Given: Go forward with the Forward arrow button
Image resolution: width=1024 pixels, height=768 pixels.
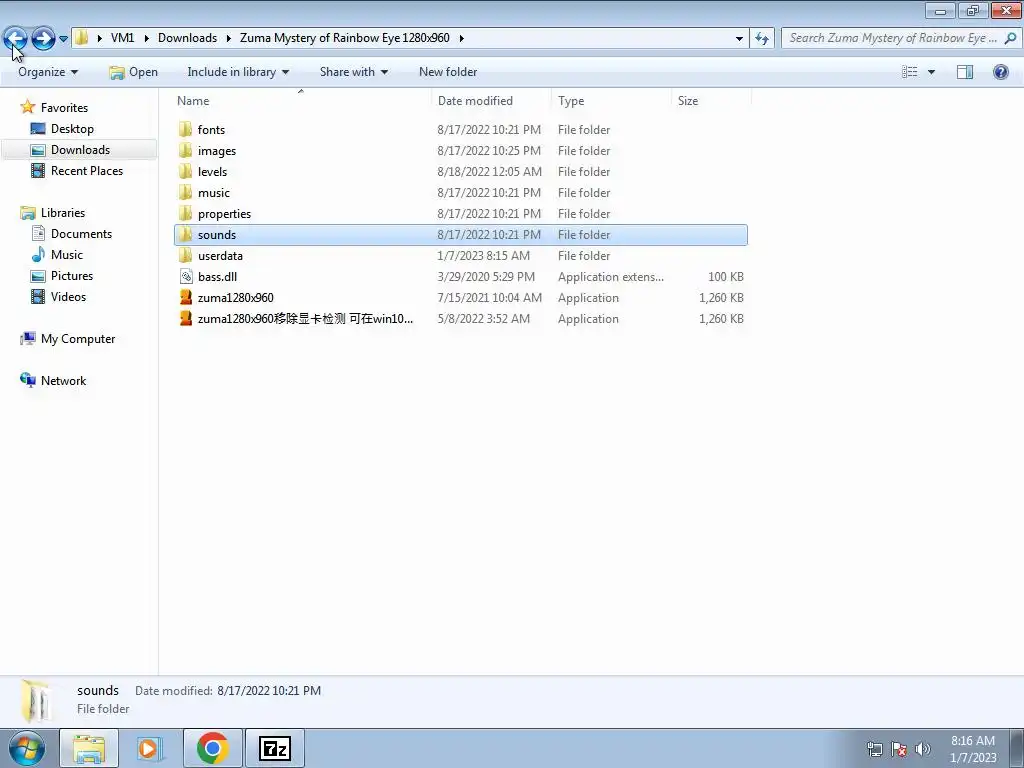Looking at the screenshot, I should coord(43,39).
